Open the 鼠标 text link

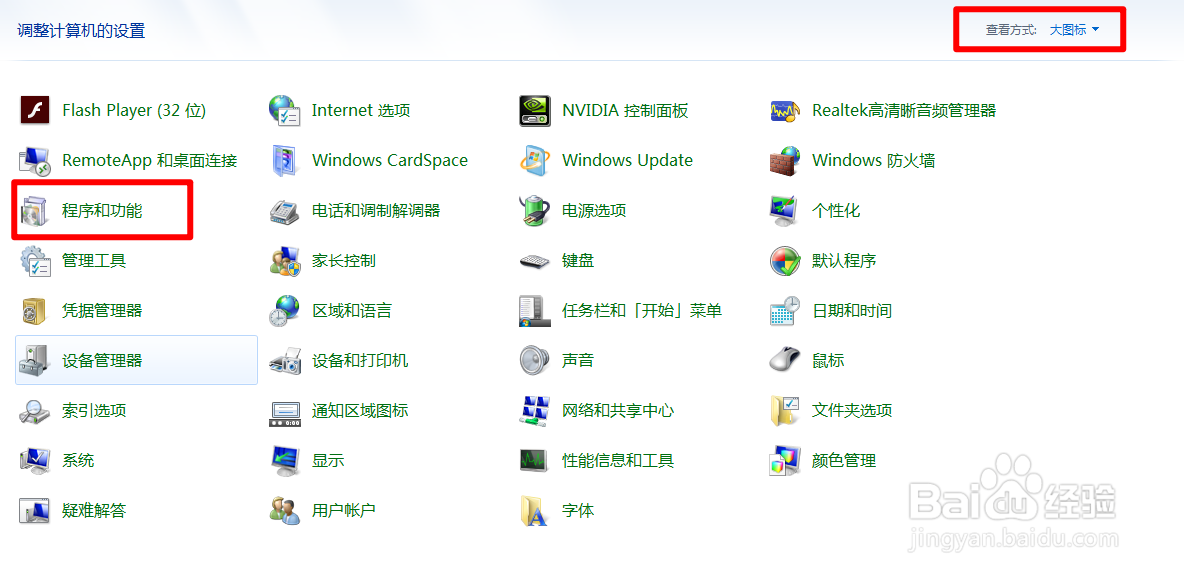tap(828, 360)
